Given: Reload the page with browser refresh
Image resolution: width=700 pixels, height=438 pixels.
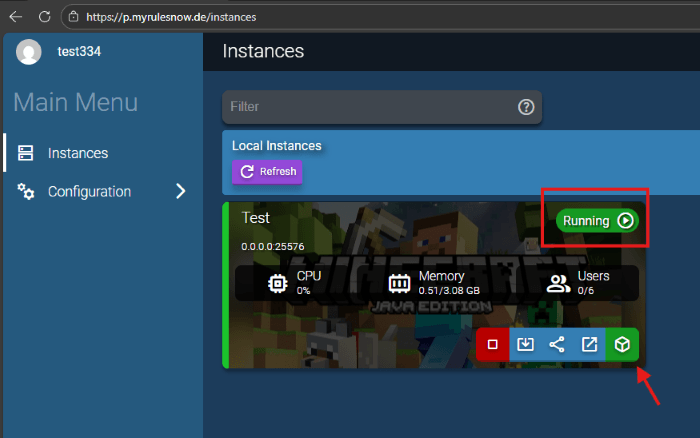Looking at the screenshot, I should click(44, 17).
